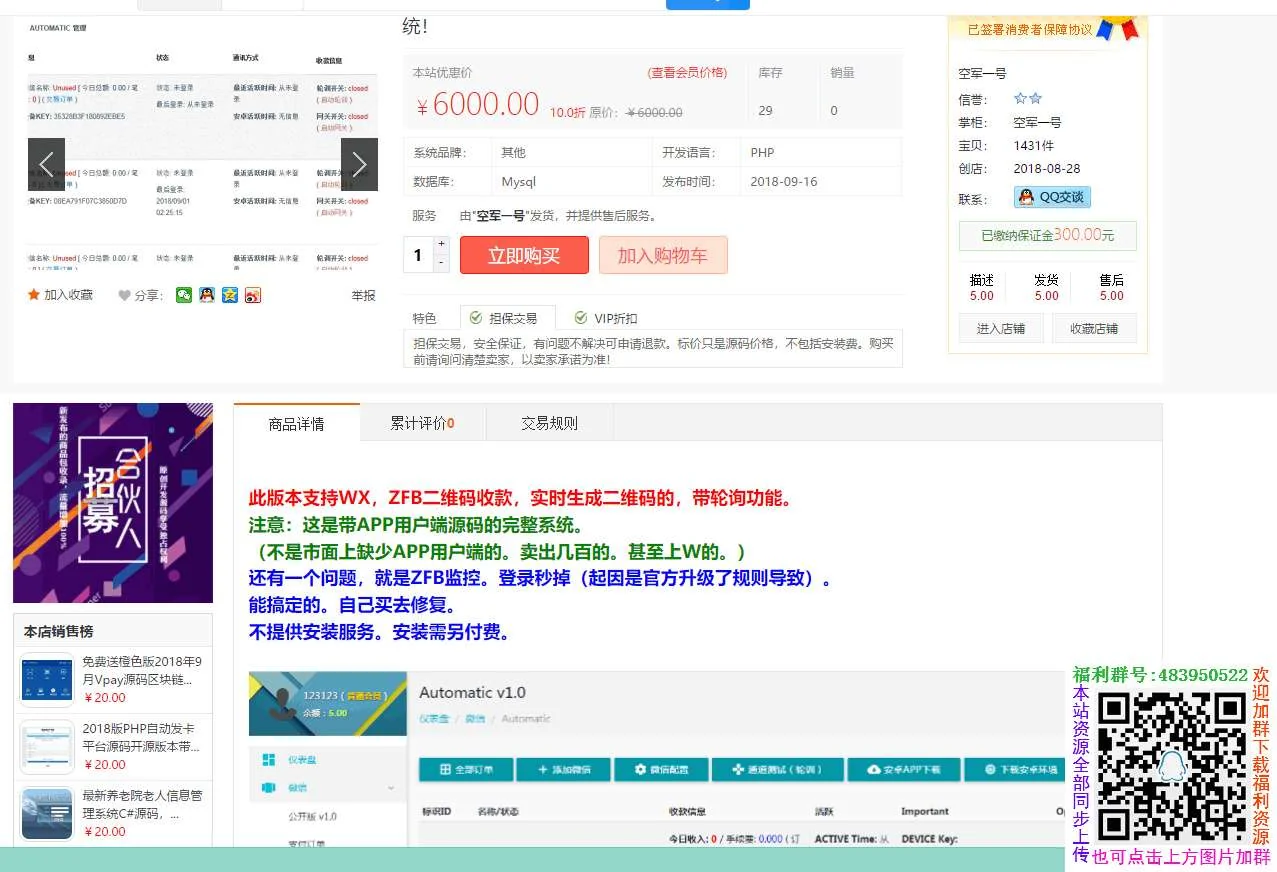This screenshot has height=872, width=1277.
Task: Click the quantity input field
Action: (418, 254)
